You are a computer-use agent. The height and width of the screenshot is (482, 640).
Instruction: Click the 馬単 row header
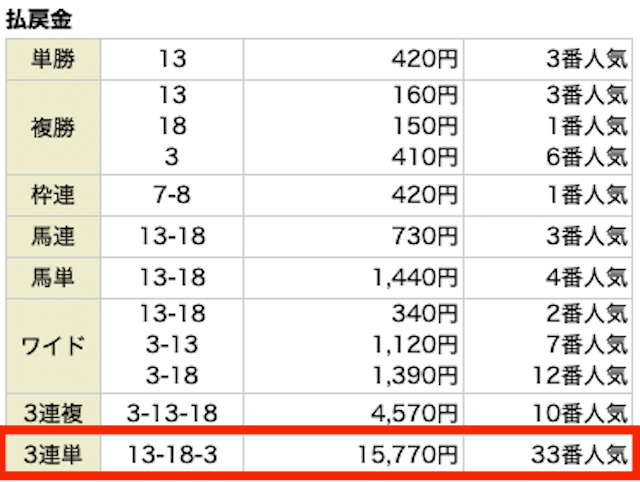click(53, 278)
